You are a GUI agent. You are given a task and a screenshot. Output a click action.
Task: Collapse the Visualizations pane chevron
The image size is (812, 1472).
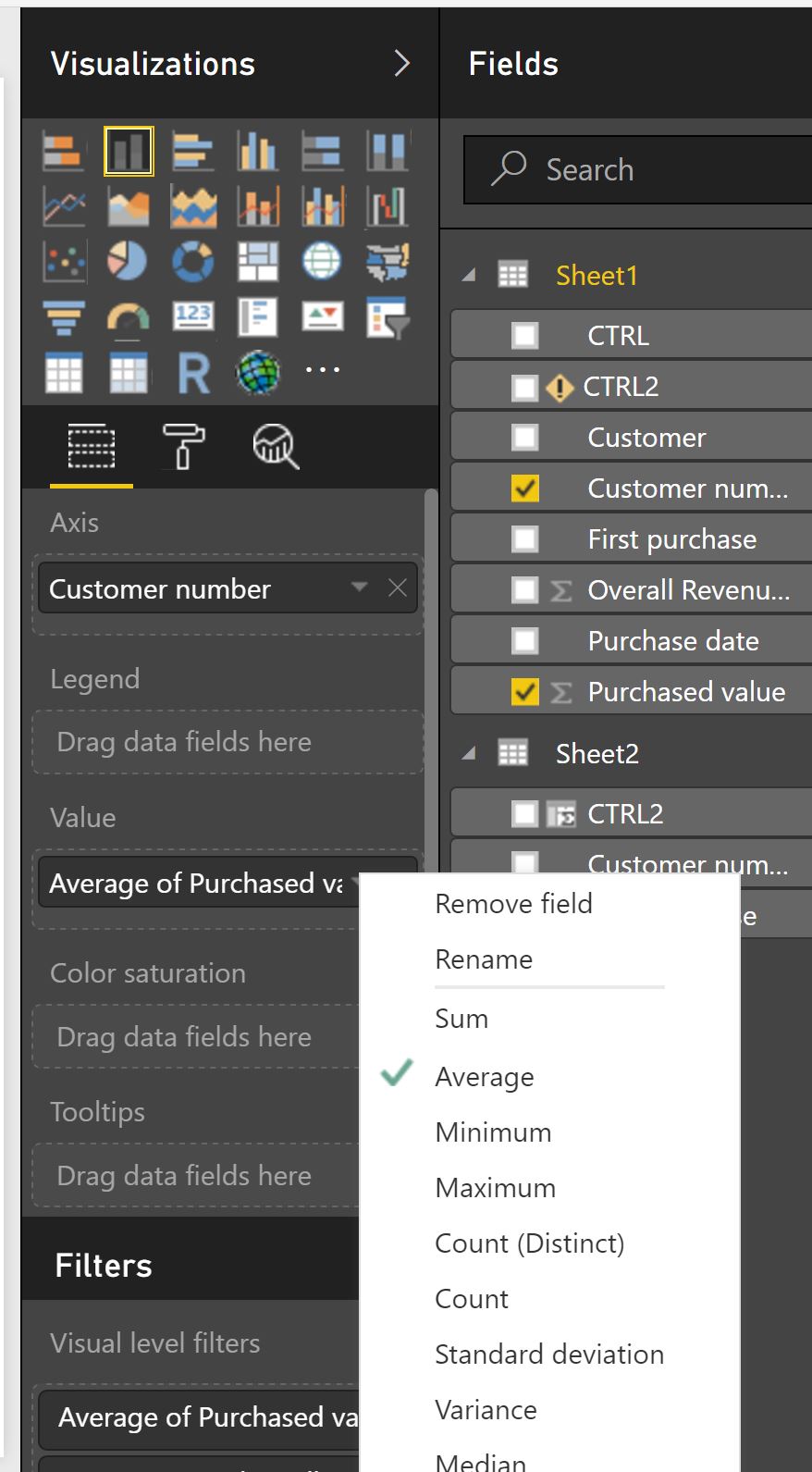tap(401, 64)
